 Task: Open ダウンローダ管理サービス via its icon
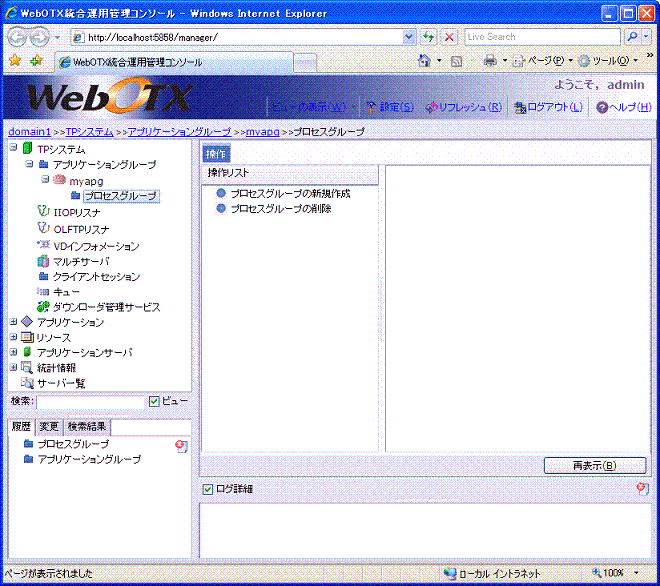tap(43, 307)
